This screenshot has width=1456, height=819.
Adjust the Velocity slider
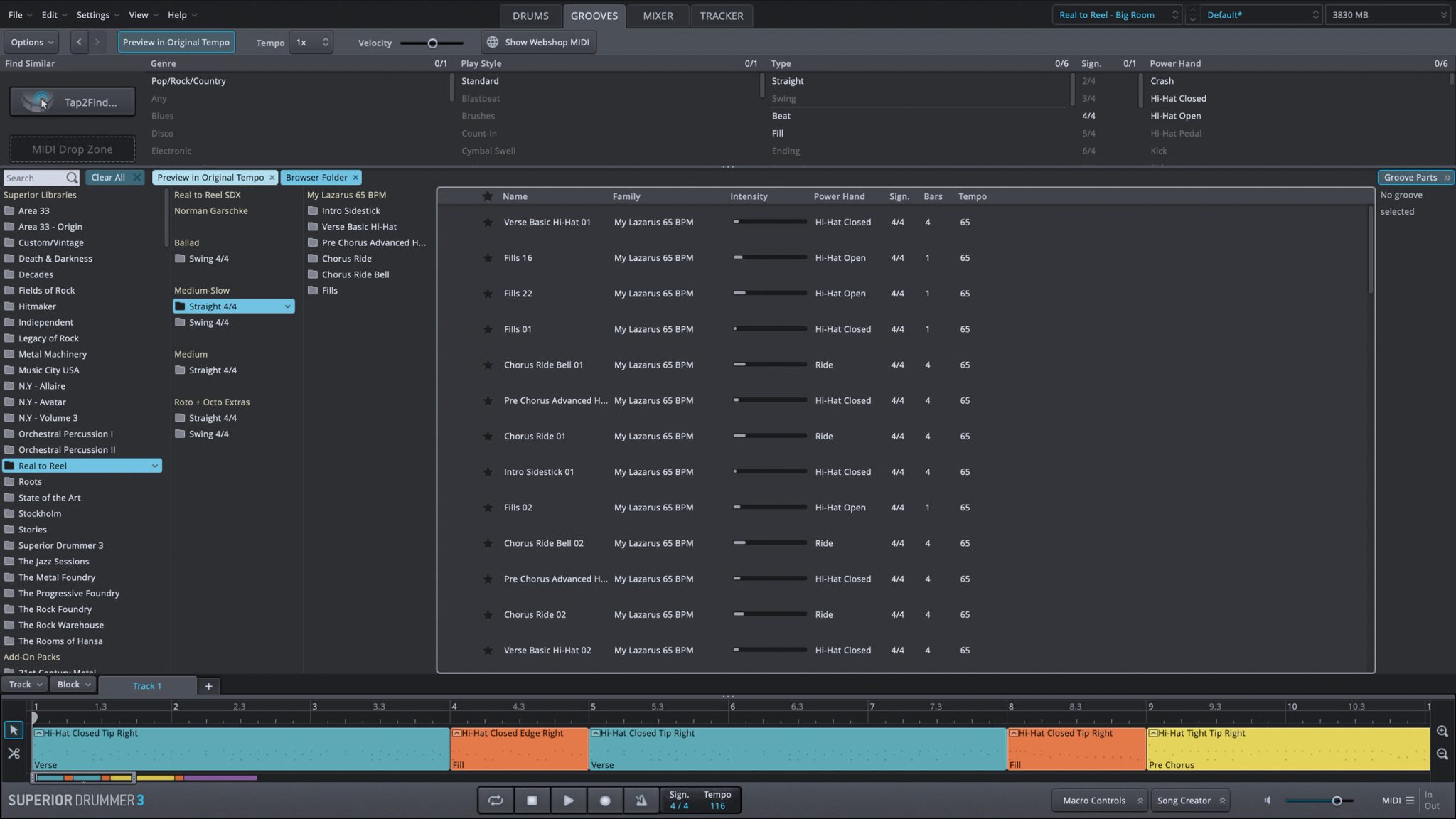point(432,43)
